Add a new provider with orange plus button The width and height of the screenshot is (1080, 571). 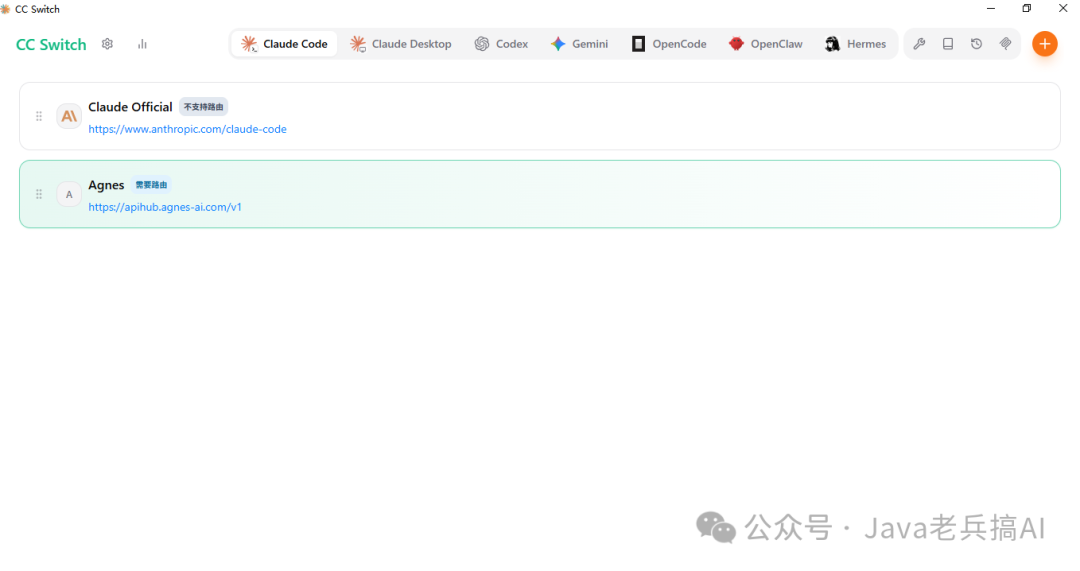[1044, 44]
